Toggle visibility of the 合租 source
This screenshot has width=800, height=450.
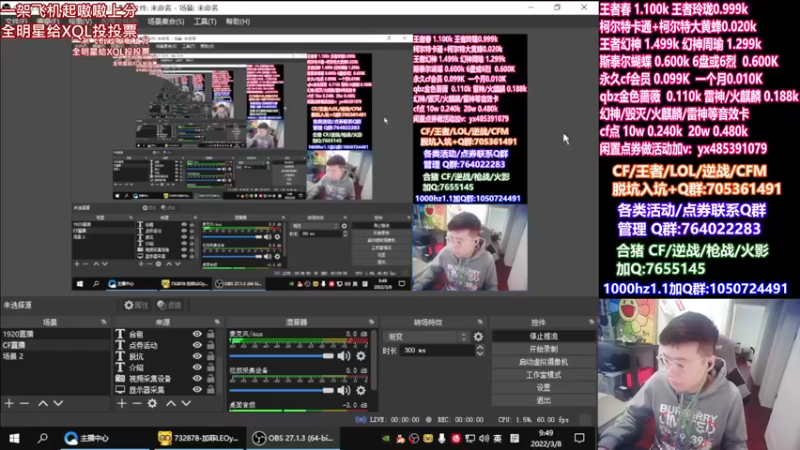pos(197,334)
